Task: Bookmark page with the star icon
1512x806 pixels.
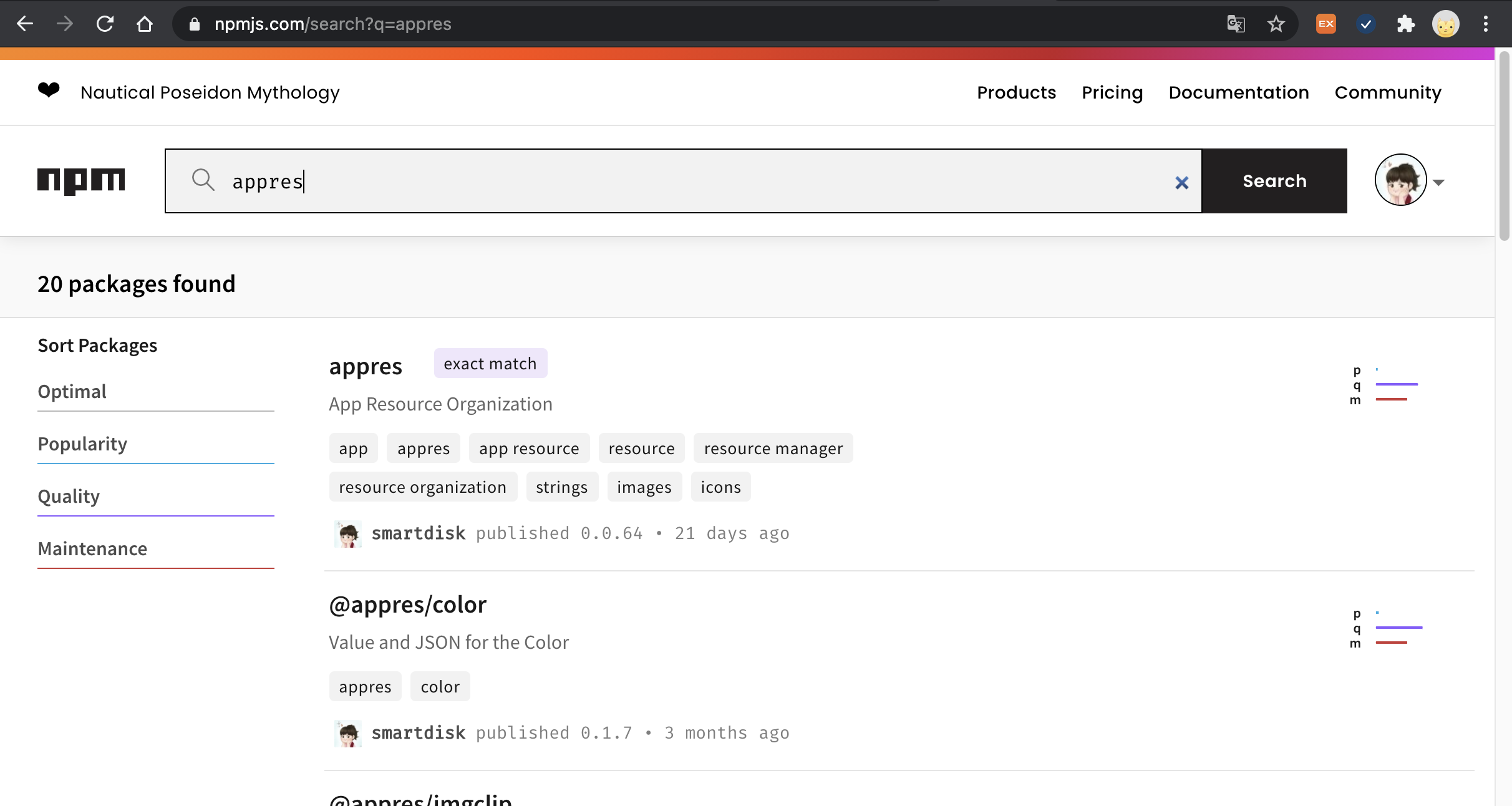Action: click(x=1276, y=24)
